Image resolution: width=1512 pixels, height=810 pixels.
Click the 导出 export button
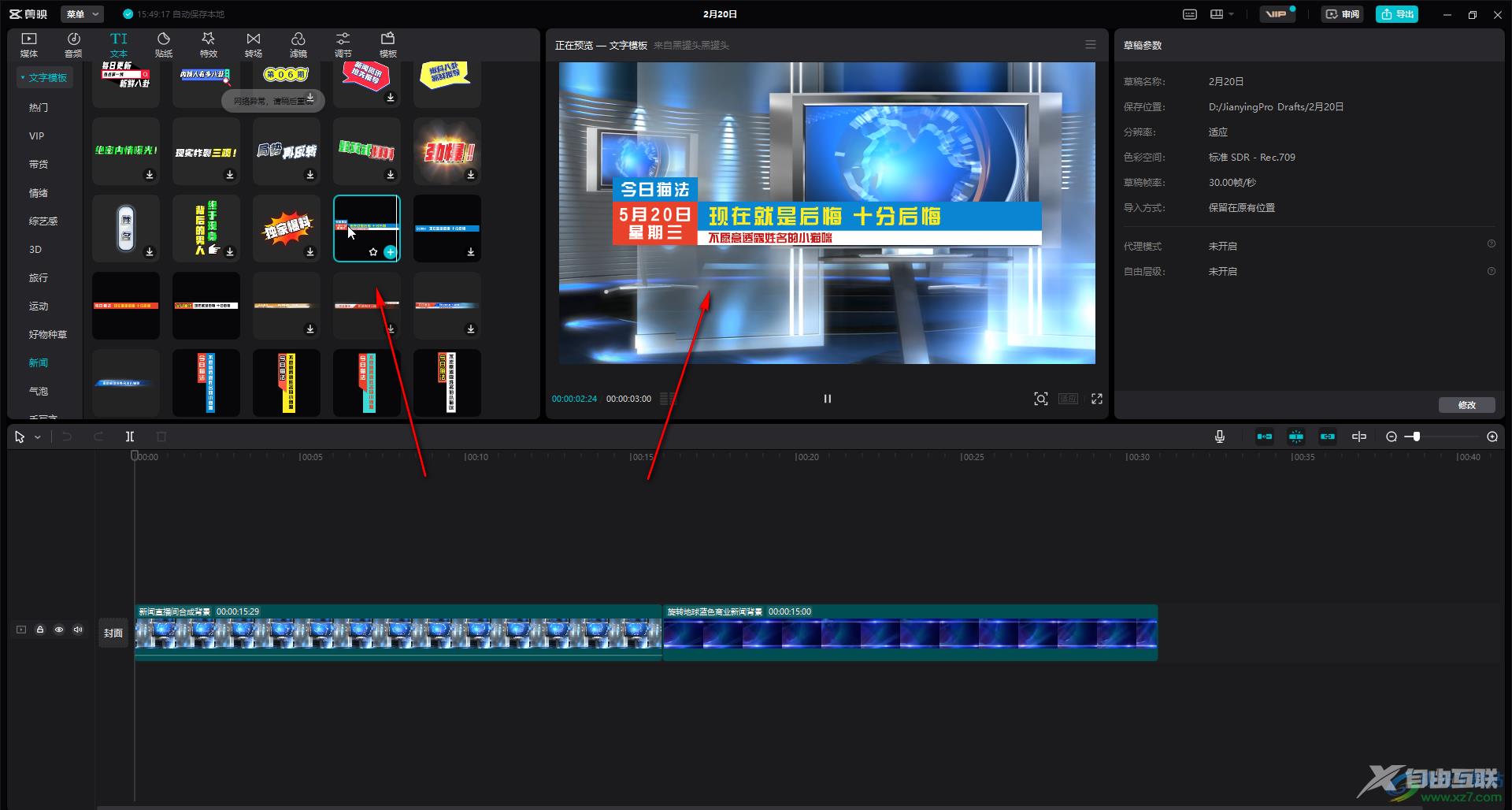tap(1397, 14)
